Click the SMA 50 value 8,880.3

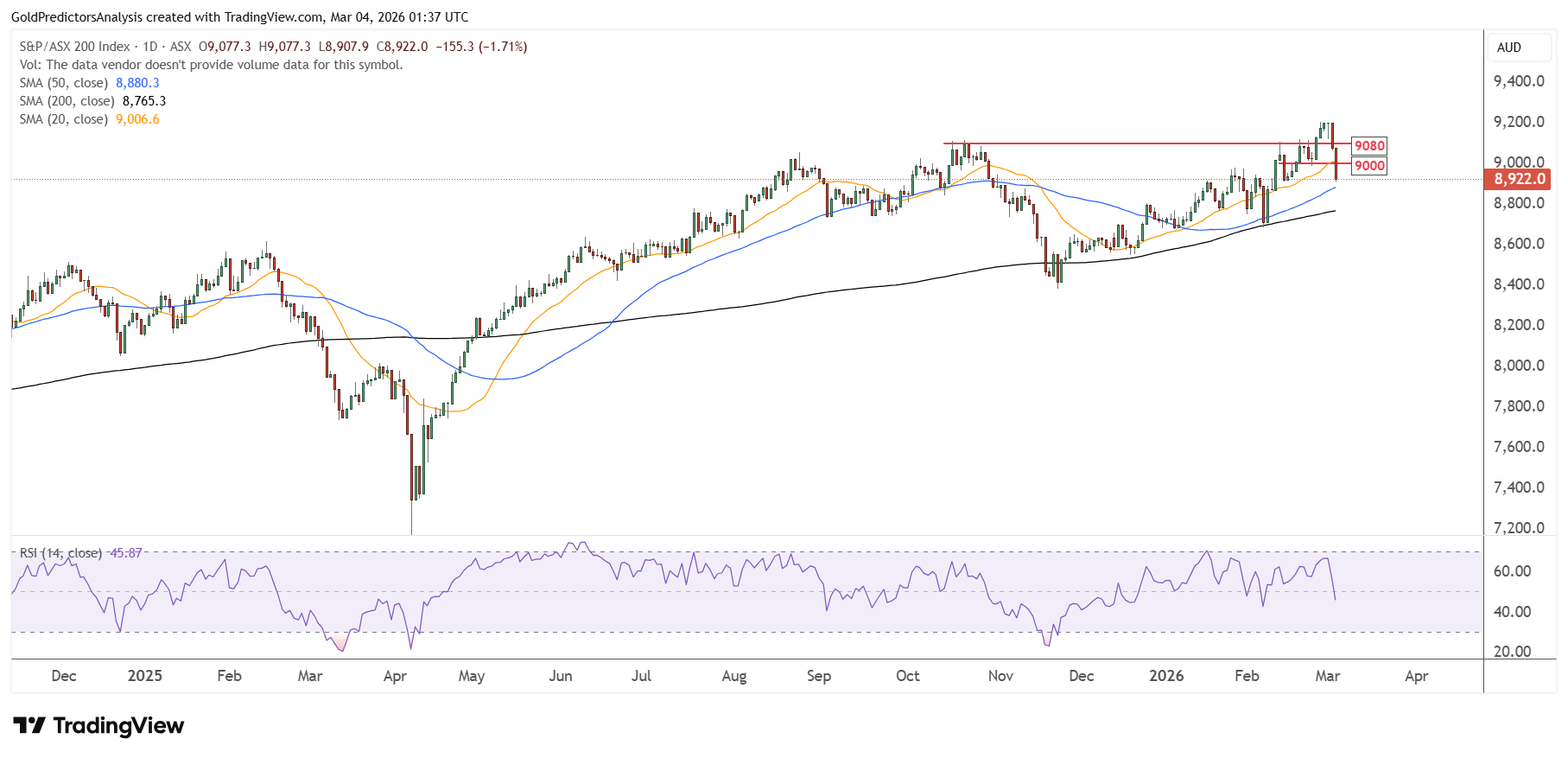pos(137,83)
